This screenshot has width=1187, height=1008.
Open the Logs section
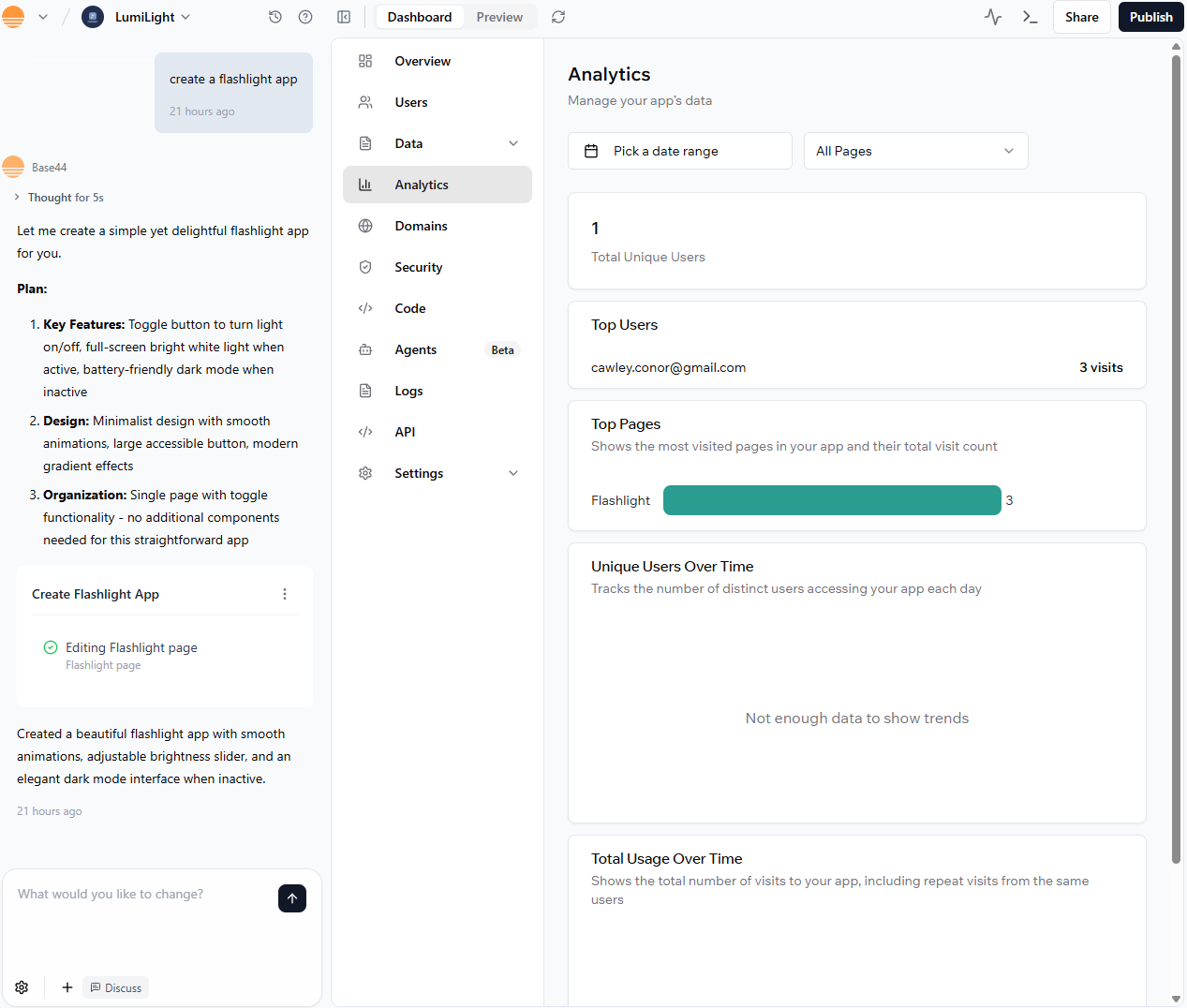pyautogui.click(x=408, y=390)
